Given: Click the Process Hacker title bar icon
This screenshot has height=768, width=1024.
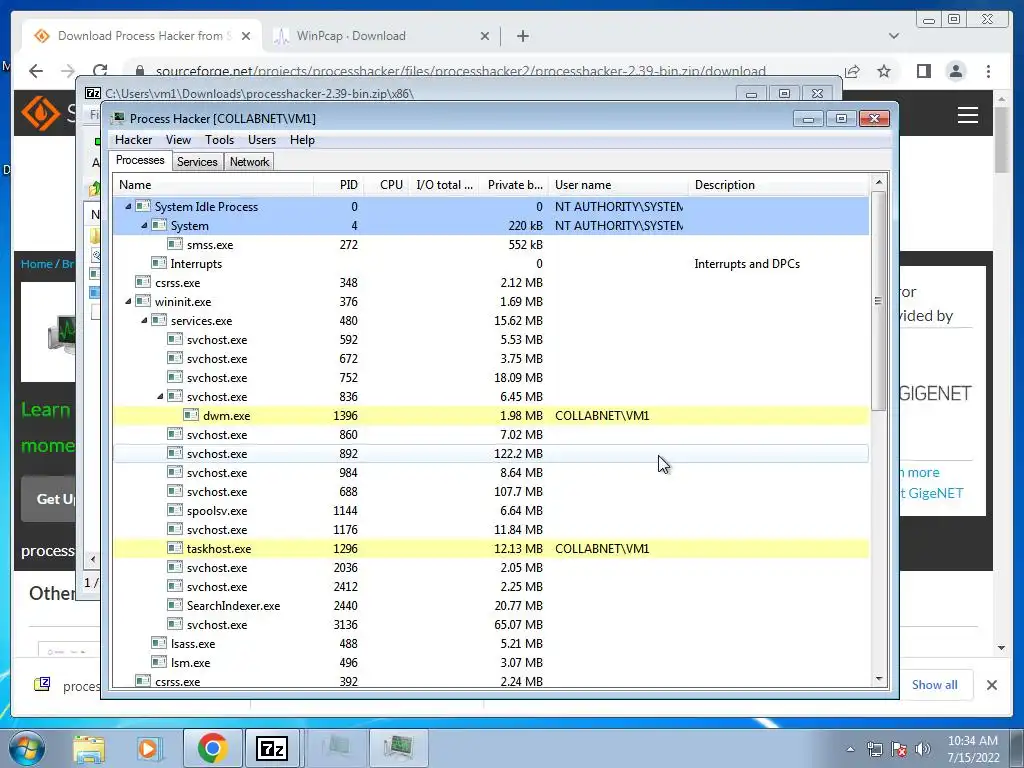Looking at the screenshot, I should [x=118, y=118].
